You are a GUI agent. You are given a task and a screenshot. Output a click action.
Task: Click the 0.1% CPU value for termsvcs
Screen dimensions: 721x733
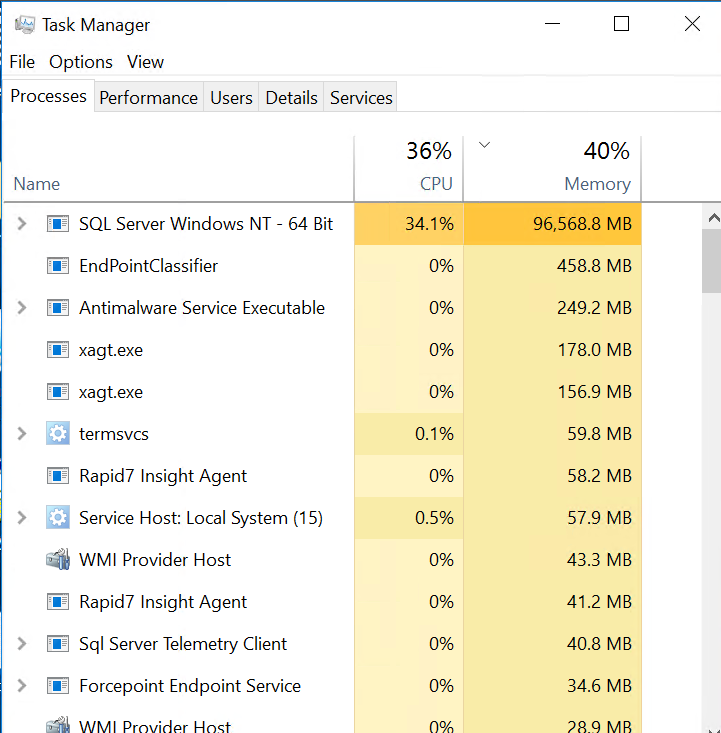pos(434,433)
